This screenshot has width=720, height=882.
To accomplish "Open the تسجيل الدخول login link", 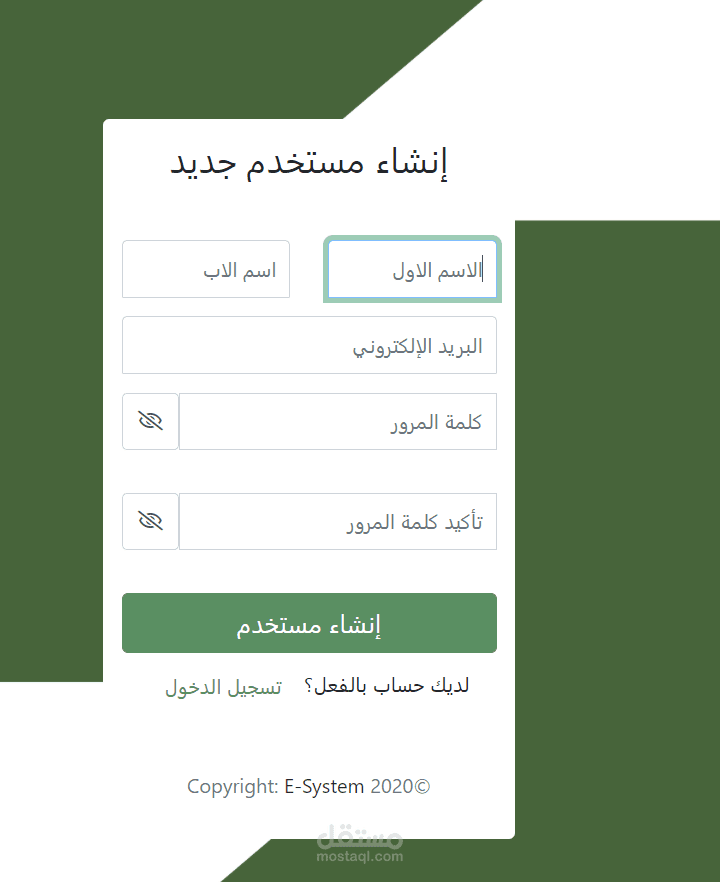I will click(x=223, y=687).
